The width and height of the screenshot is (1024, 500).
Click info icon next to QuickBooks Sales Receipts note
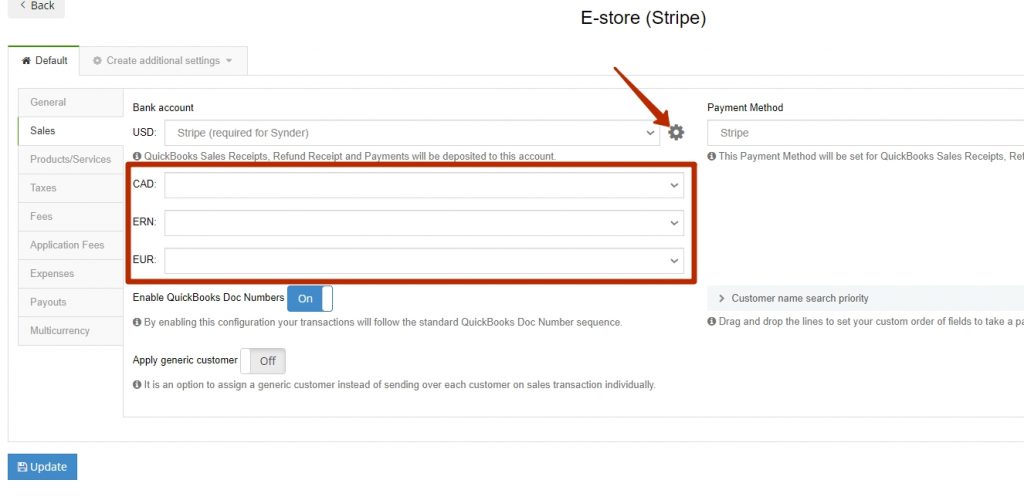[x=137, y=157]
